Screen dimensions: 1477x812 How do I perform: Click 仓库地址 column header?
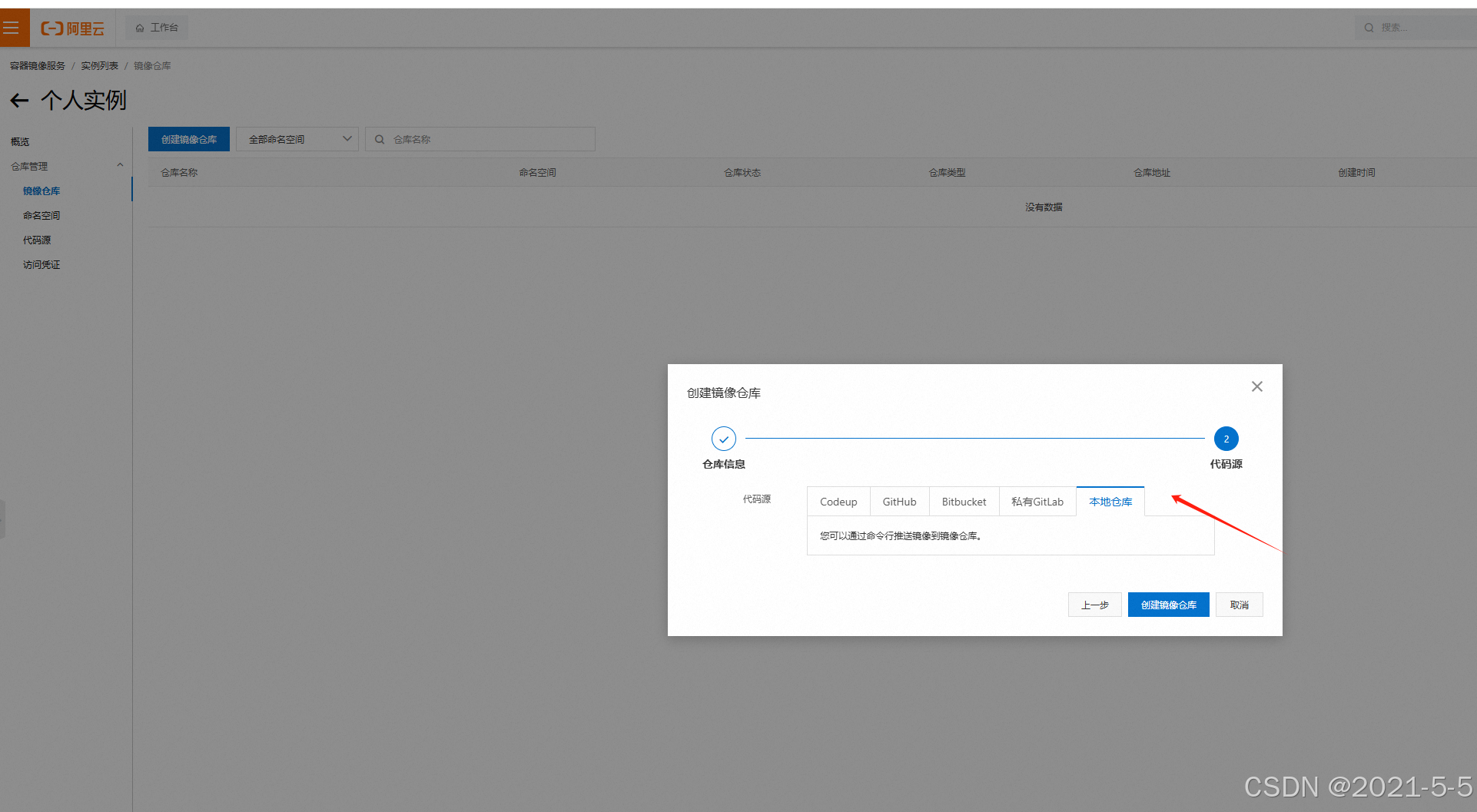(1152, 173)
